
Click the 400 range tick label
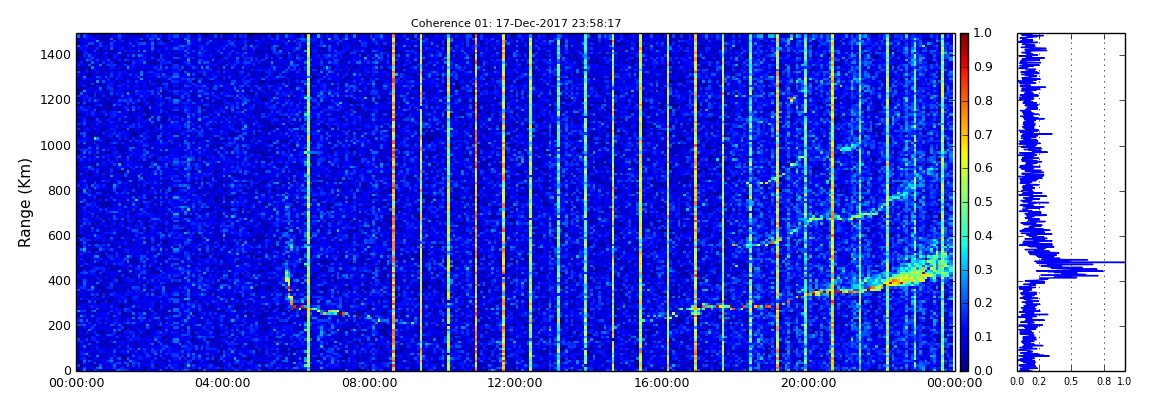(x=61, y=280)
